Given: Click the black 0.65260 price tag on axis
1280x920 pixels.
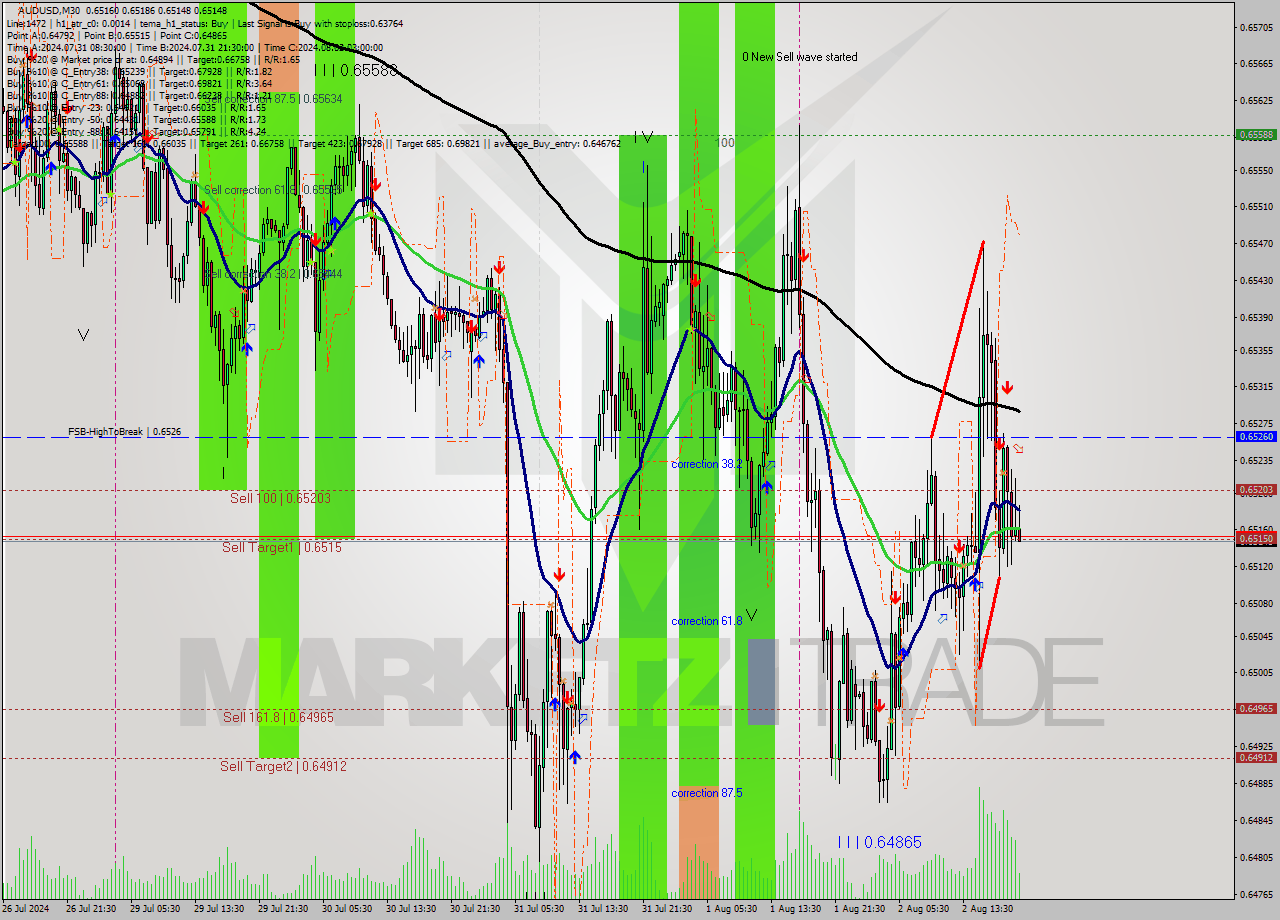Looking at the screenshot, I should [1255, 437].
